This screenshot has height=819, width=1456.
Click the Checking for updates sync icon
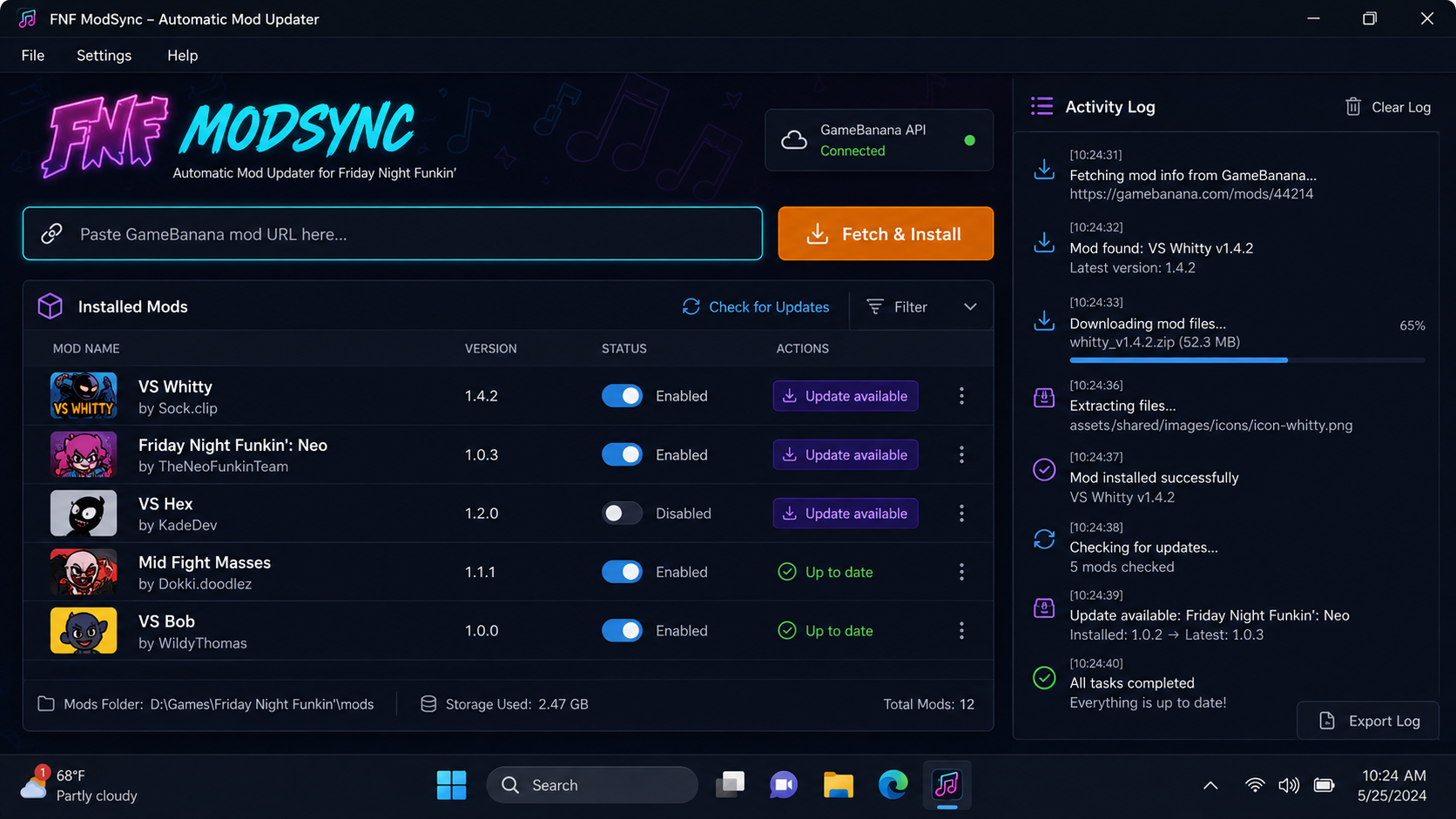[1043, 540]
